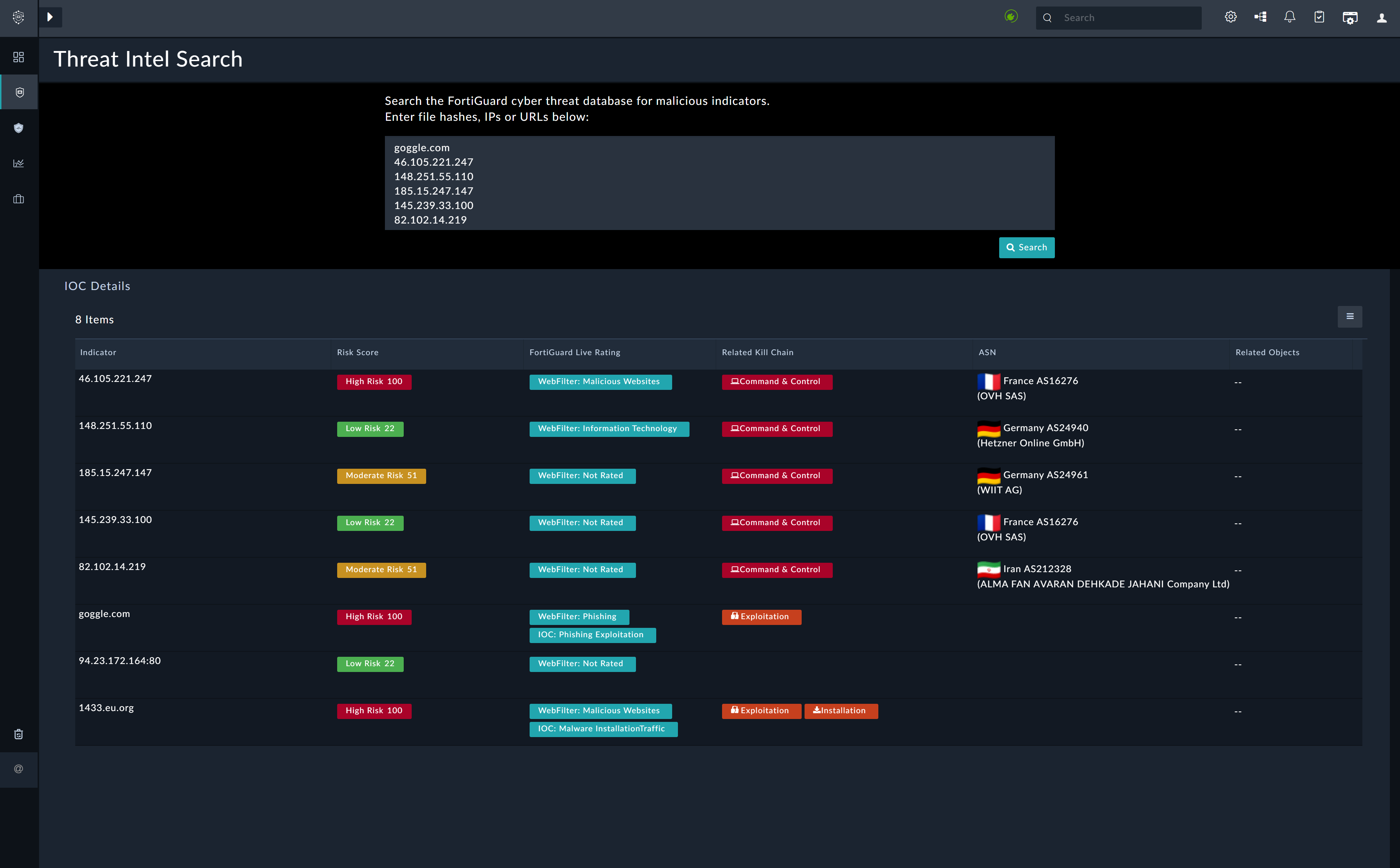Open the toolbox icon in the sidebar
The image size is (1400, 868).
[x=19, y=199]
